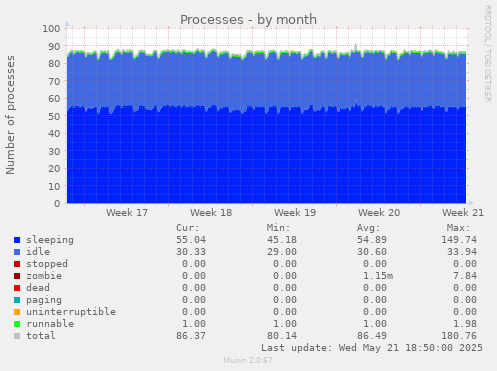497x371 pixels.
Task: Click the paging legend color swatch
Action: pos(17,300)
